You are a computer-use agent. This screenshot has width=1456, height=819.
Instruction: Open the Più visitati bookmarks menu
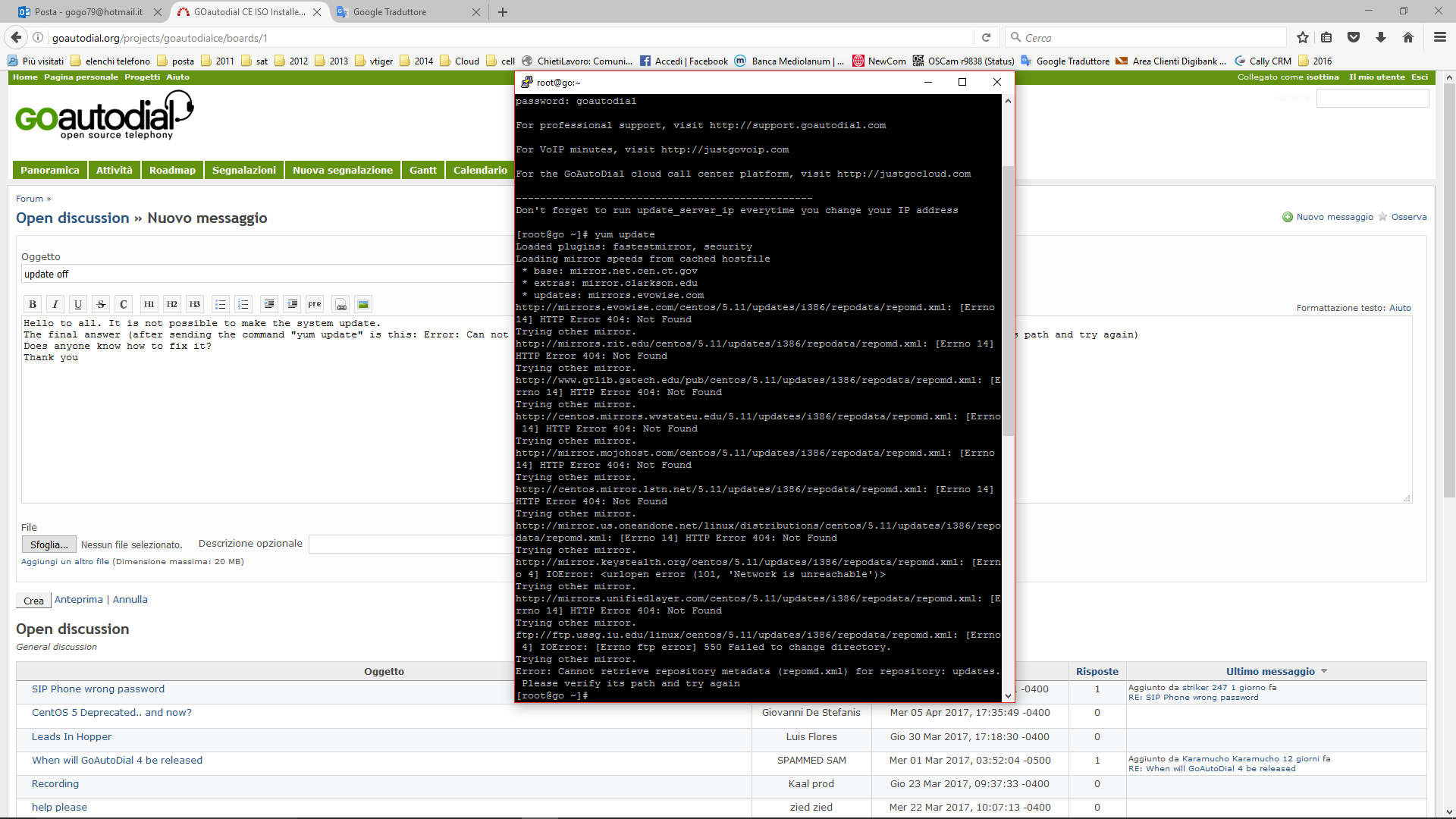coord(36,61)
